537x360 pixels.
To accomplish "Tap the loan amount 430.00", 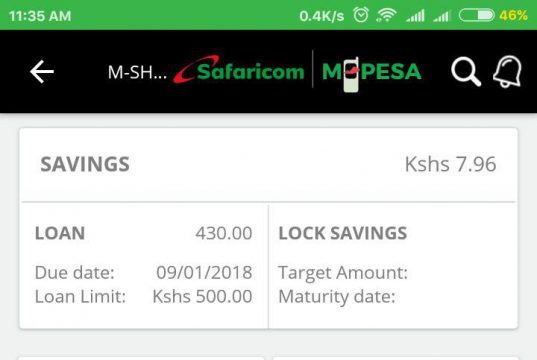I will [224, 234].
